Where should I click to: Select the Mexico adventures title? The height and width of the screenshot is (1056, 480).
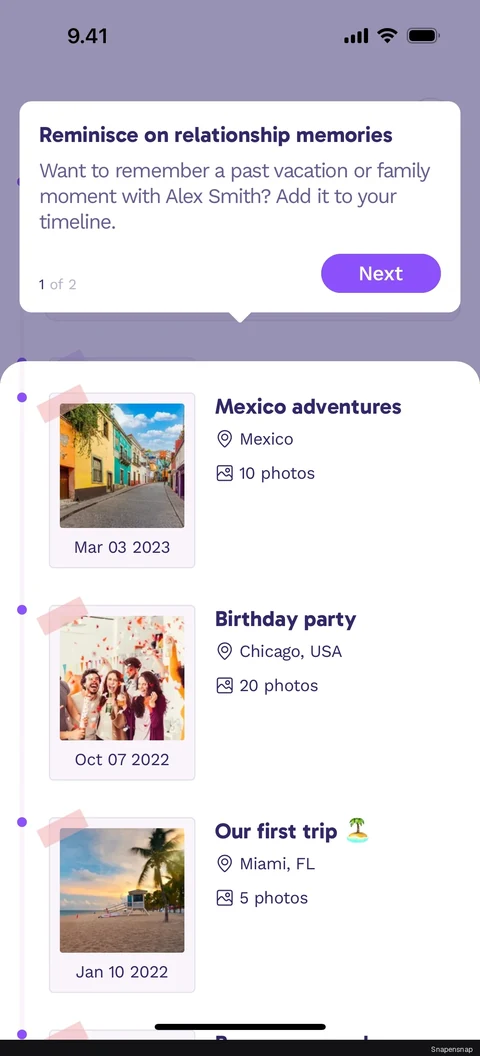(308, 407)
